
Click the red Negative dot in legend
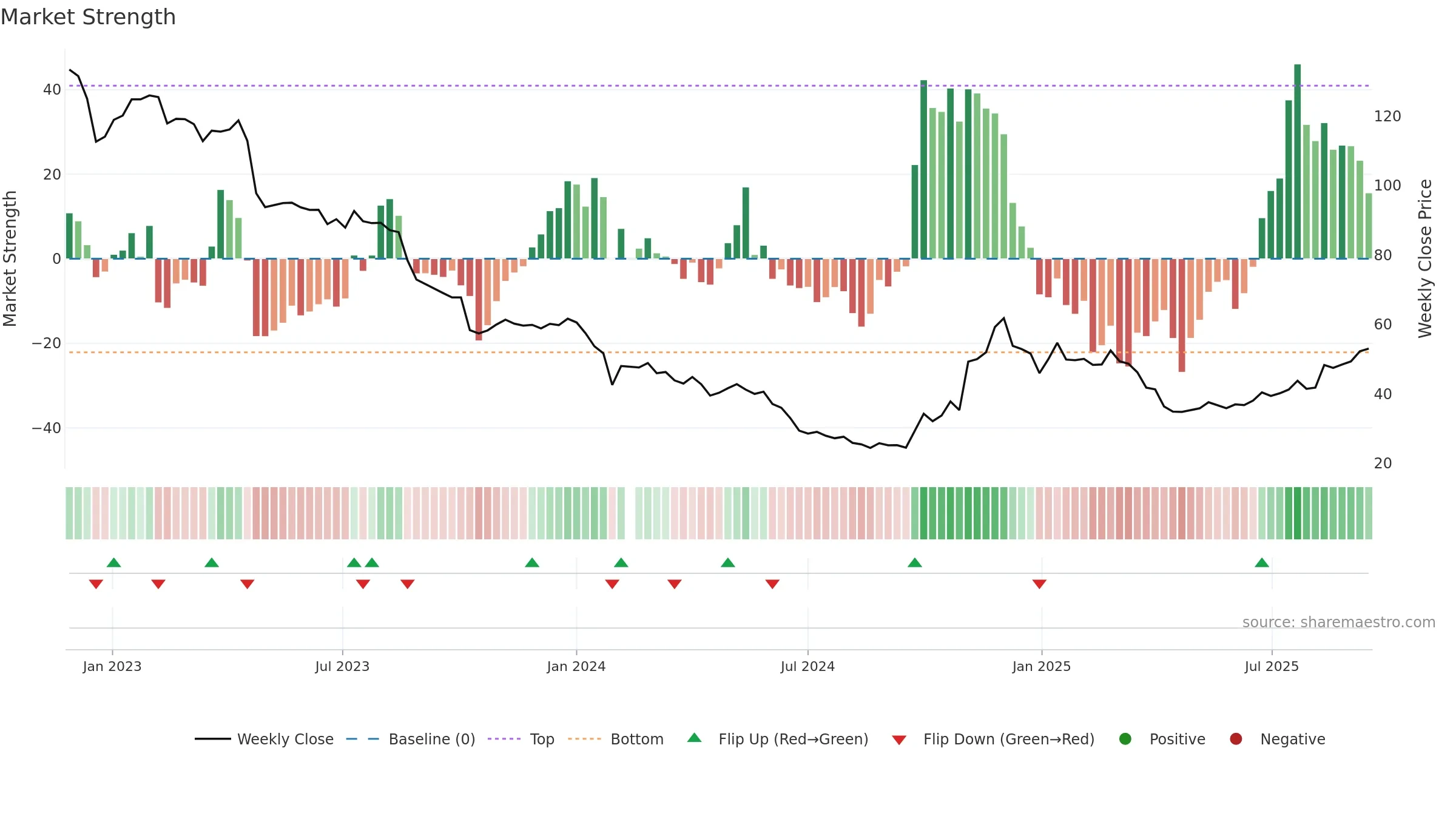[1236, 739]
